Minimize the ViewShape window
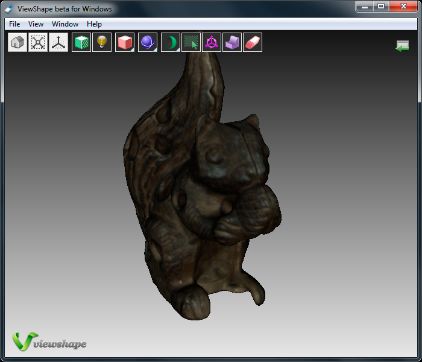Screen dimensions: 422x362 point(365,7)
